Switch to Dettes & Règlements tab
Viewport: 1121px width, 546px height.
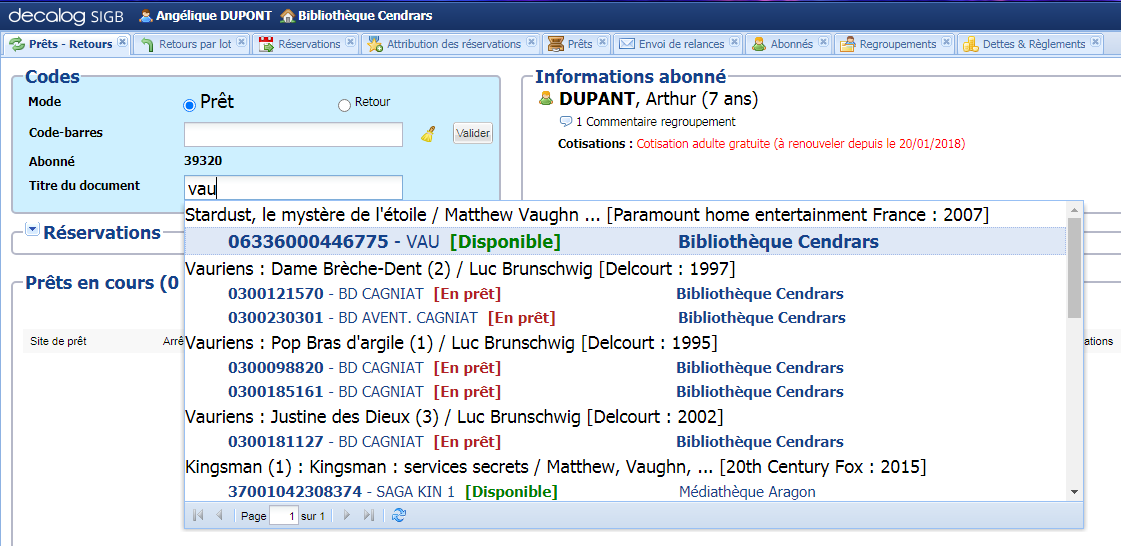tap(1033, 44)
